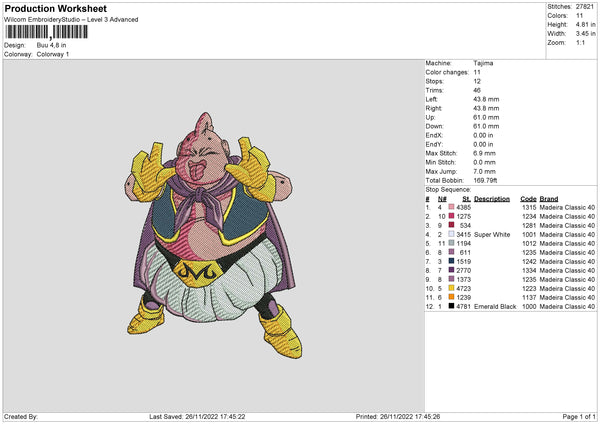The width and height of the screenshot is (600, 424).
Task: Click the Code column header
Action: [x=528, y=198]
